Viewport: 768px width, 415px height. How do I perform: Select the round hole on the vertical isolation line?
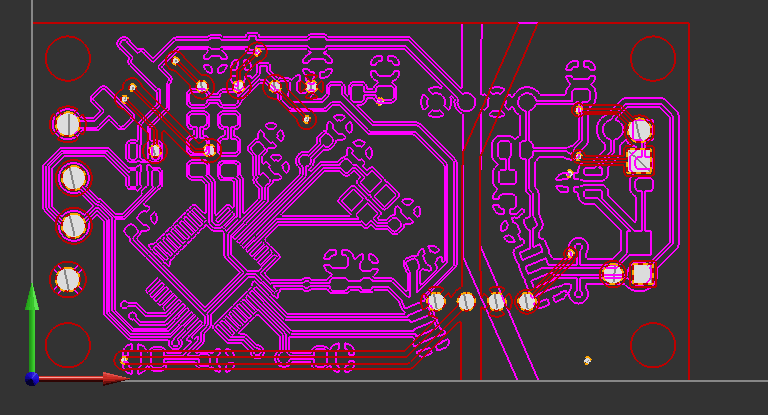tap(466, 101)
